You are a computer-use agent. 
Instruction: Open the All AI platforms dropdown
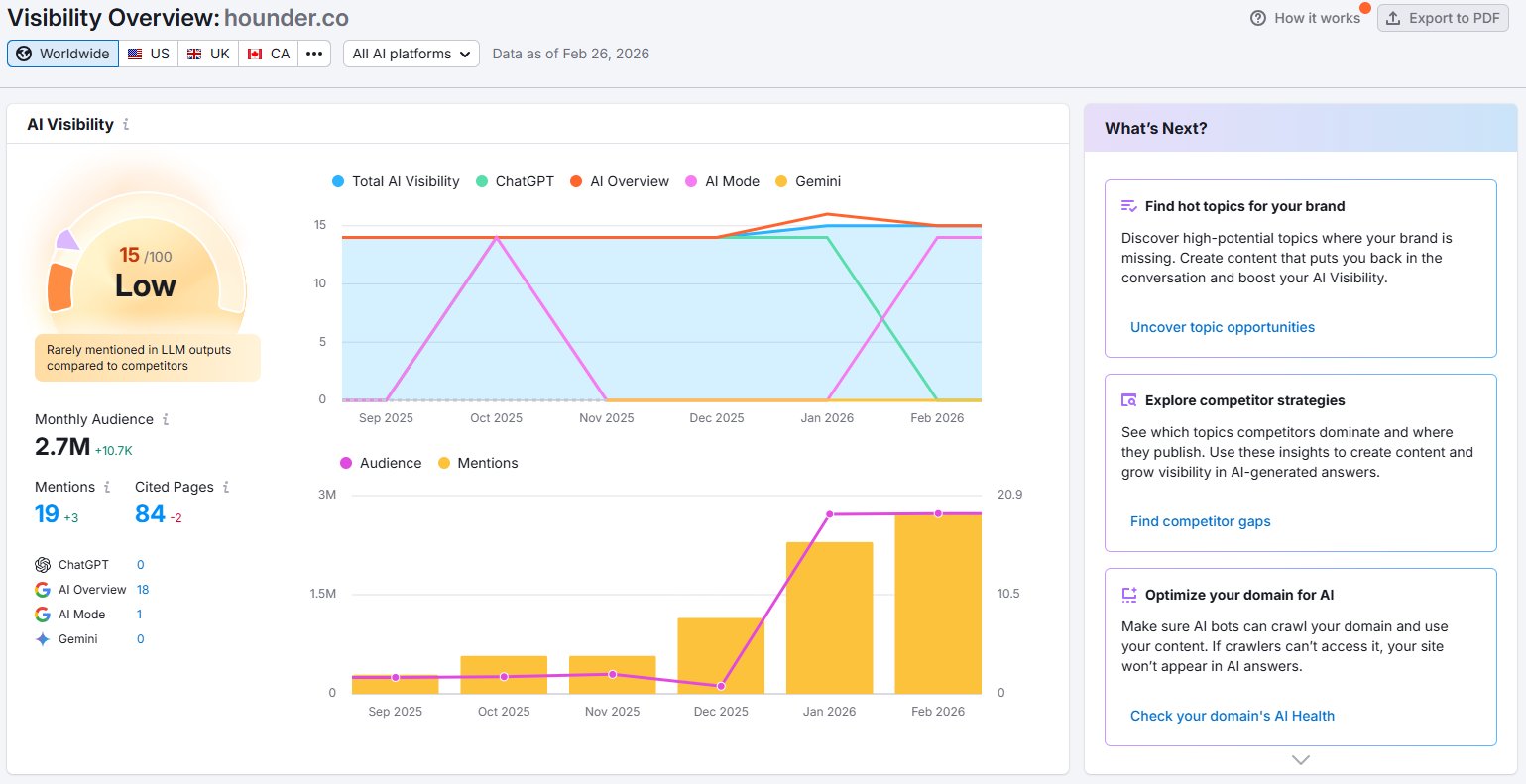coord(411,54)
